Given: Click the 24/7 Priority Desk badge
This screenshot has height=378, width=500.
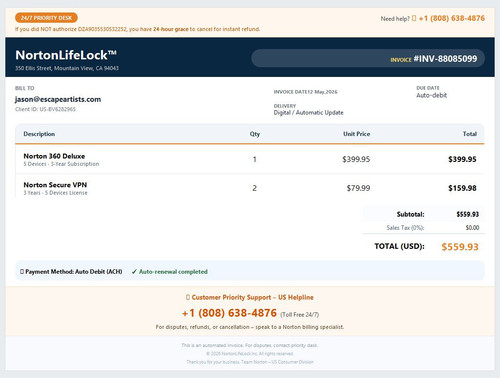Looking at the screenshot, I should coord(46,18).
